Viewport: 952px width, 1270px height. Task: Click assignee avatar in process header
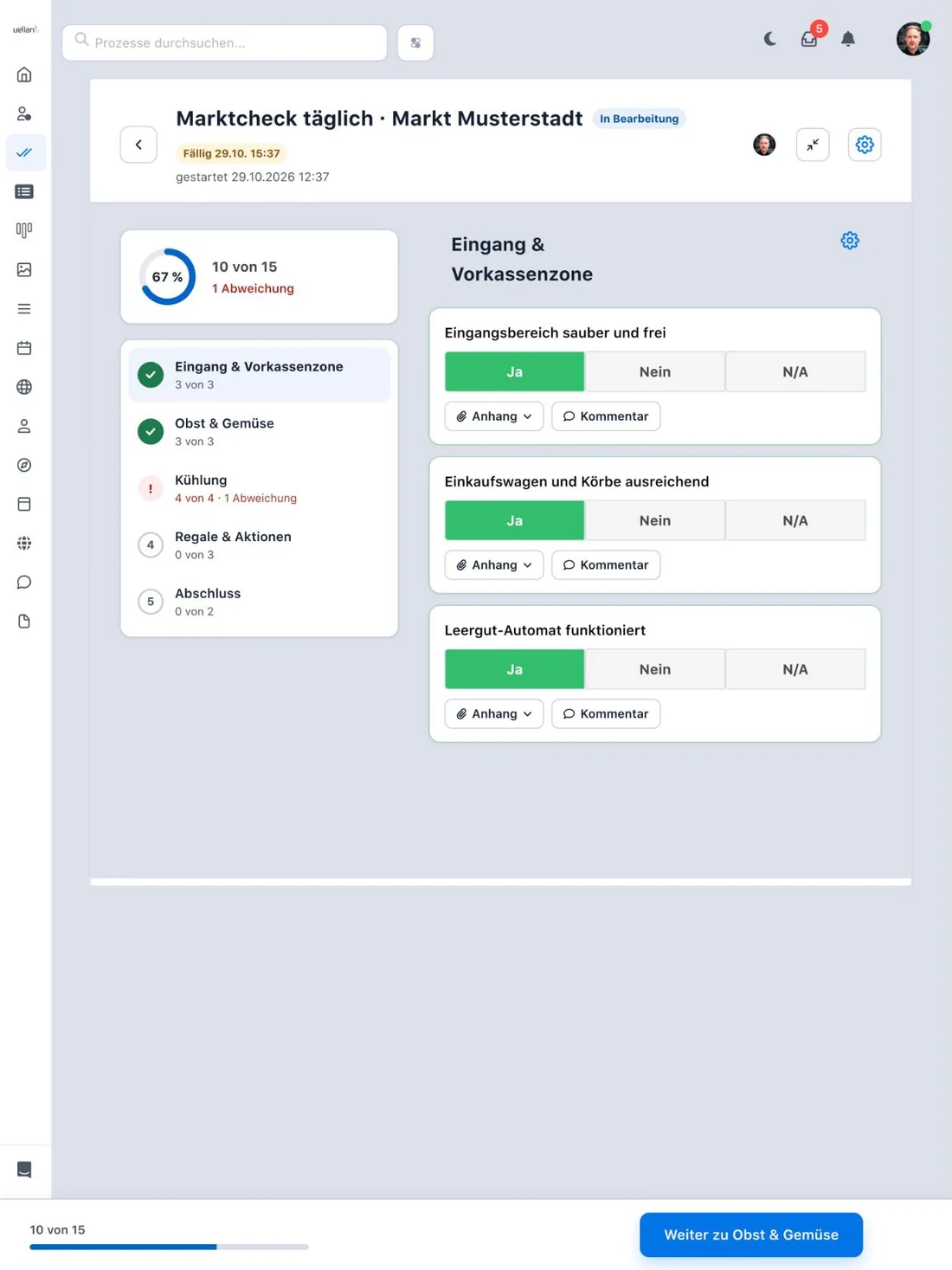[x=764, y=145]
